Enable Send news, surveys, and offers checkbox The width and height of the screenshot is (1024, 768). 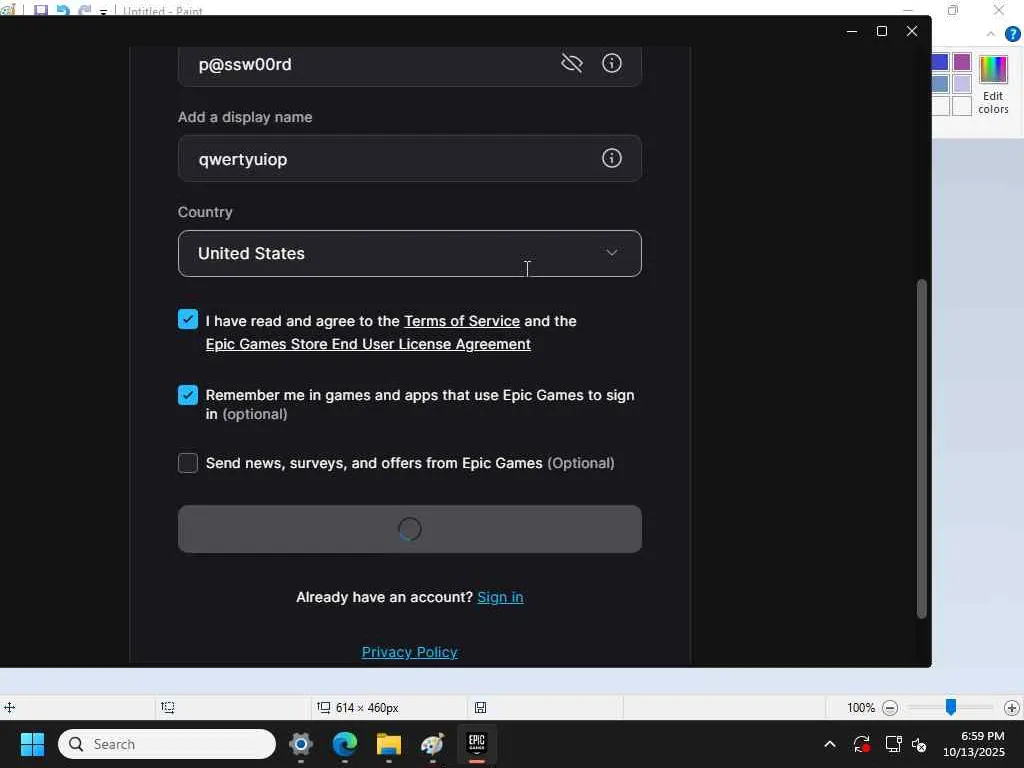tap(188, 463)
